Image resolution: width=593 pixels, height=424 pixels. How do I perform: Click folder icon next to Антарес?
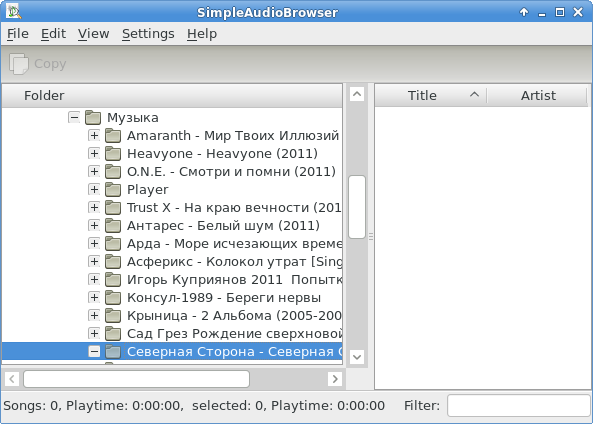113,226
